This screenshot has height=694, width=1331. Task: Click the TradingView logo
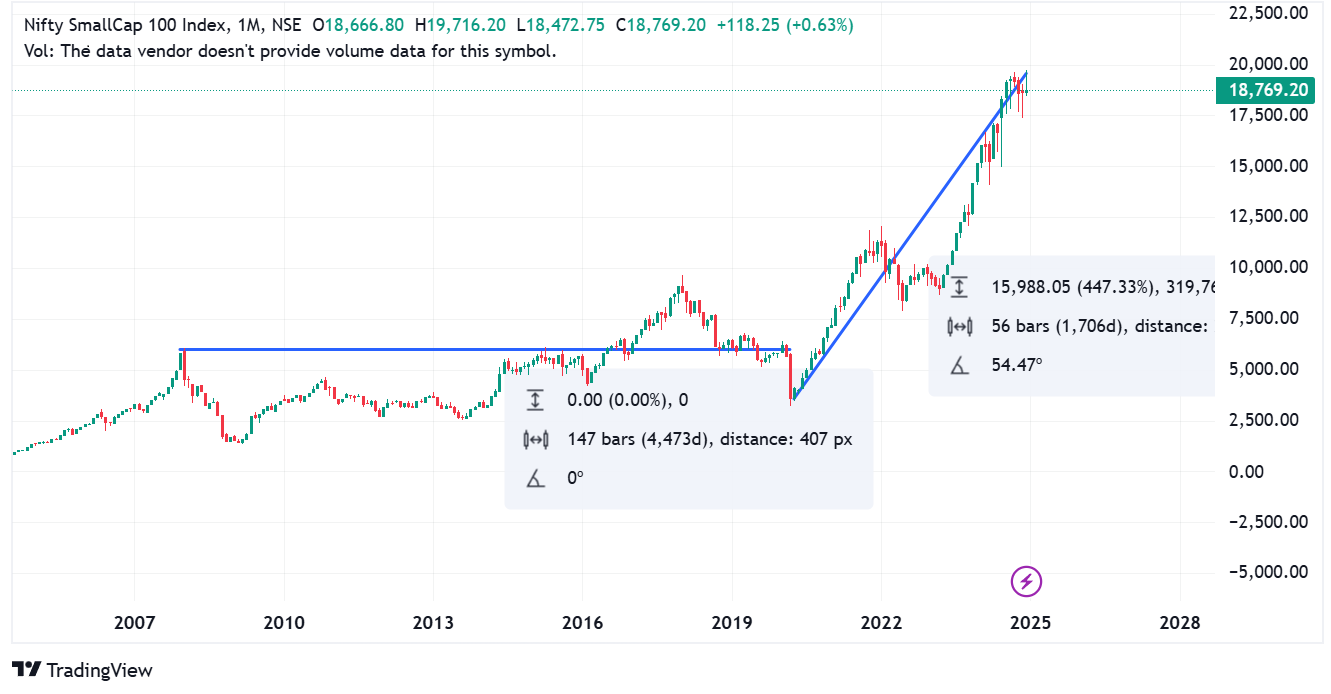click(82, 670)
